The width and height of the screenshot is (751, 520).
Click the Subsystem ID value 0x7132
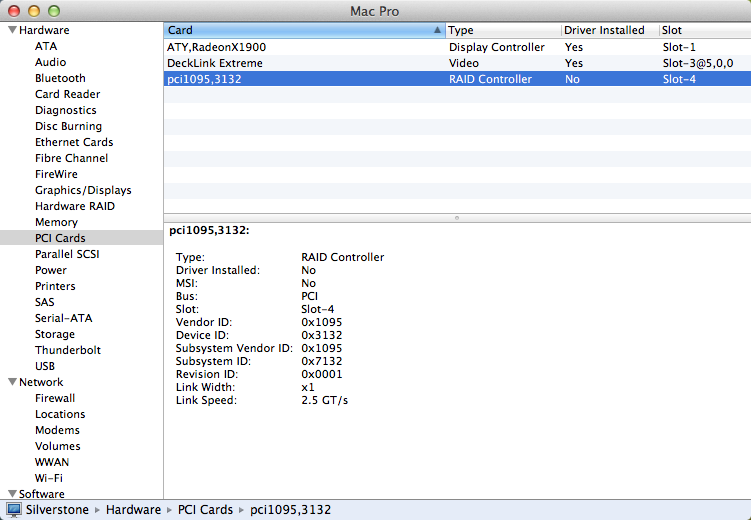tap(321, 361)
